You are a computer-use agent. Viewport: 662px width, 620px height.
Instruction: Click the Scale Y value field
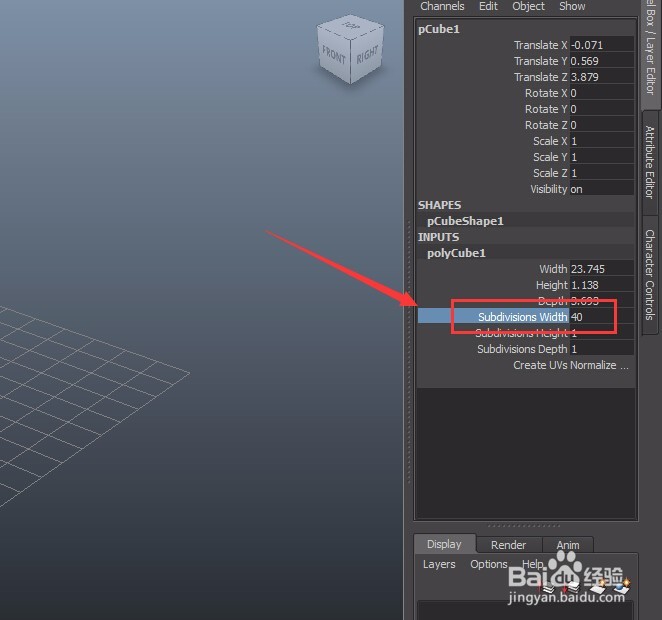pos(602,157)
